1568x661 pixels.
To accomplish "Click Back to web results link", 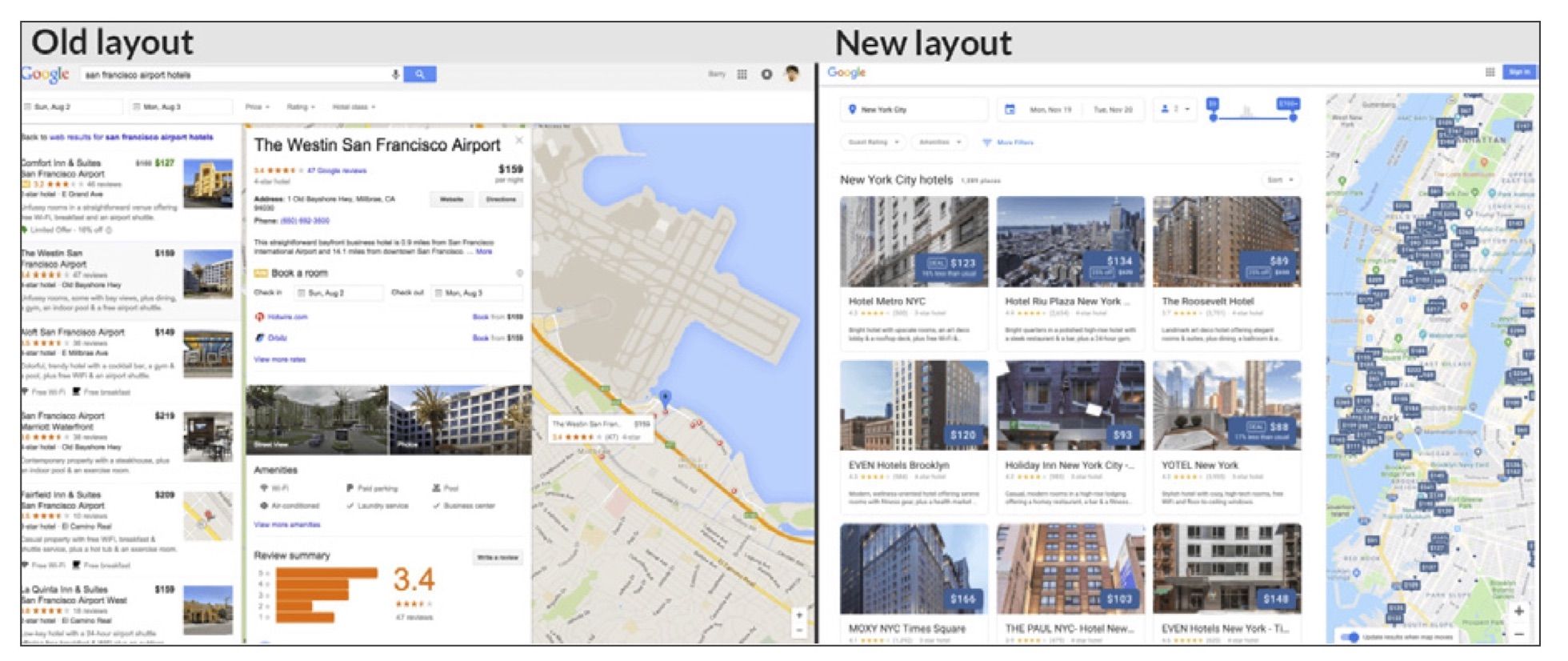I will pyautogui.click(x=118, y=137).
